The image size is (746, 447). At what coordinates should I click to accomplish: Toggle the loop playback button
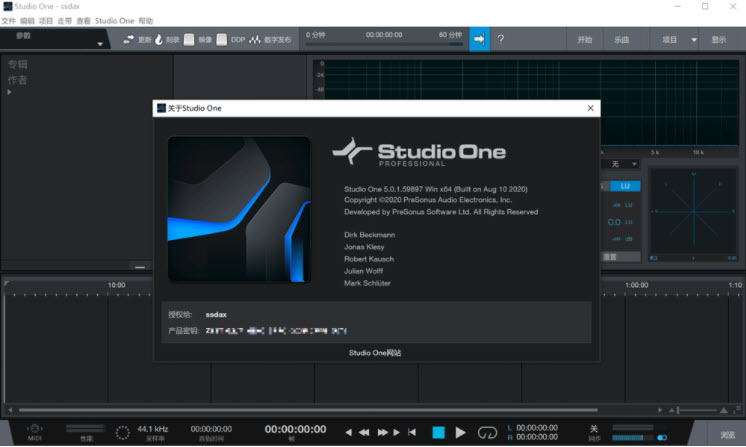click(488, 432)
